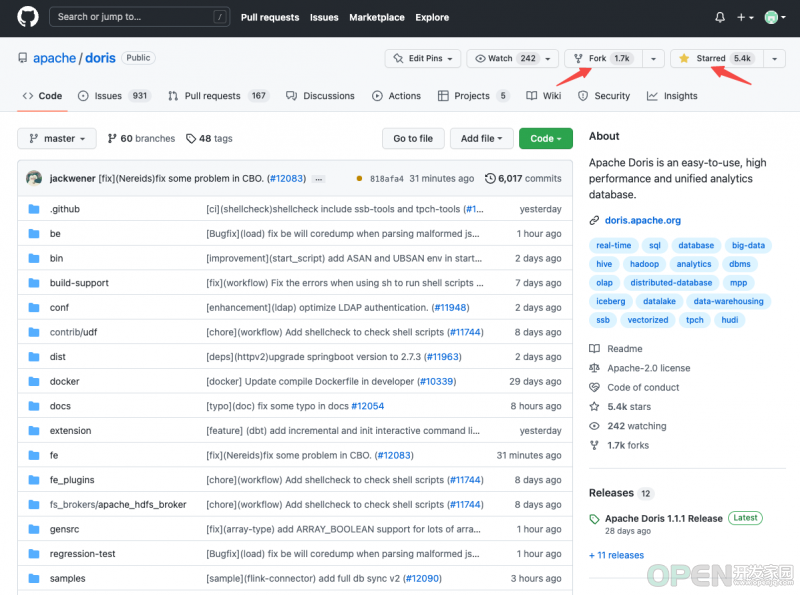
Task: Open the fe_plugins folder icon
Action: (x=34, y=480)
